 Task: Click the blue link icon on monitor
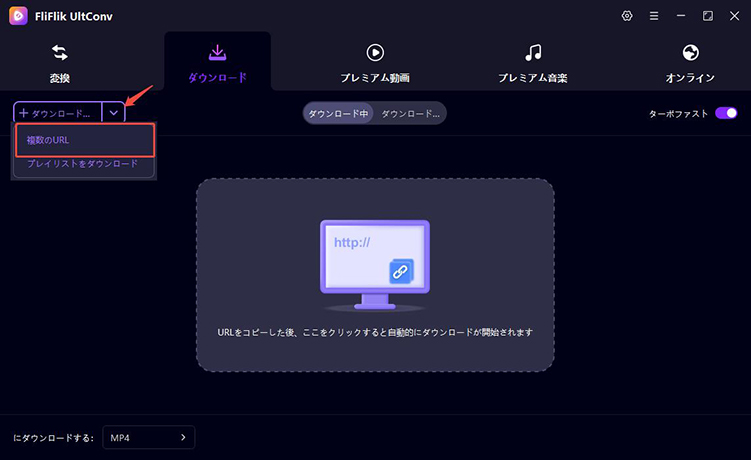[401, 272]
